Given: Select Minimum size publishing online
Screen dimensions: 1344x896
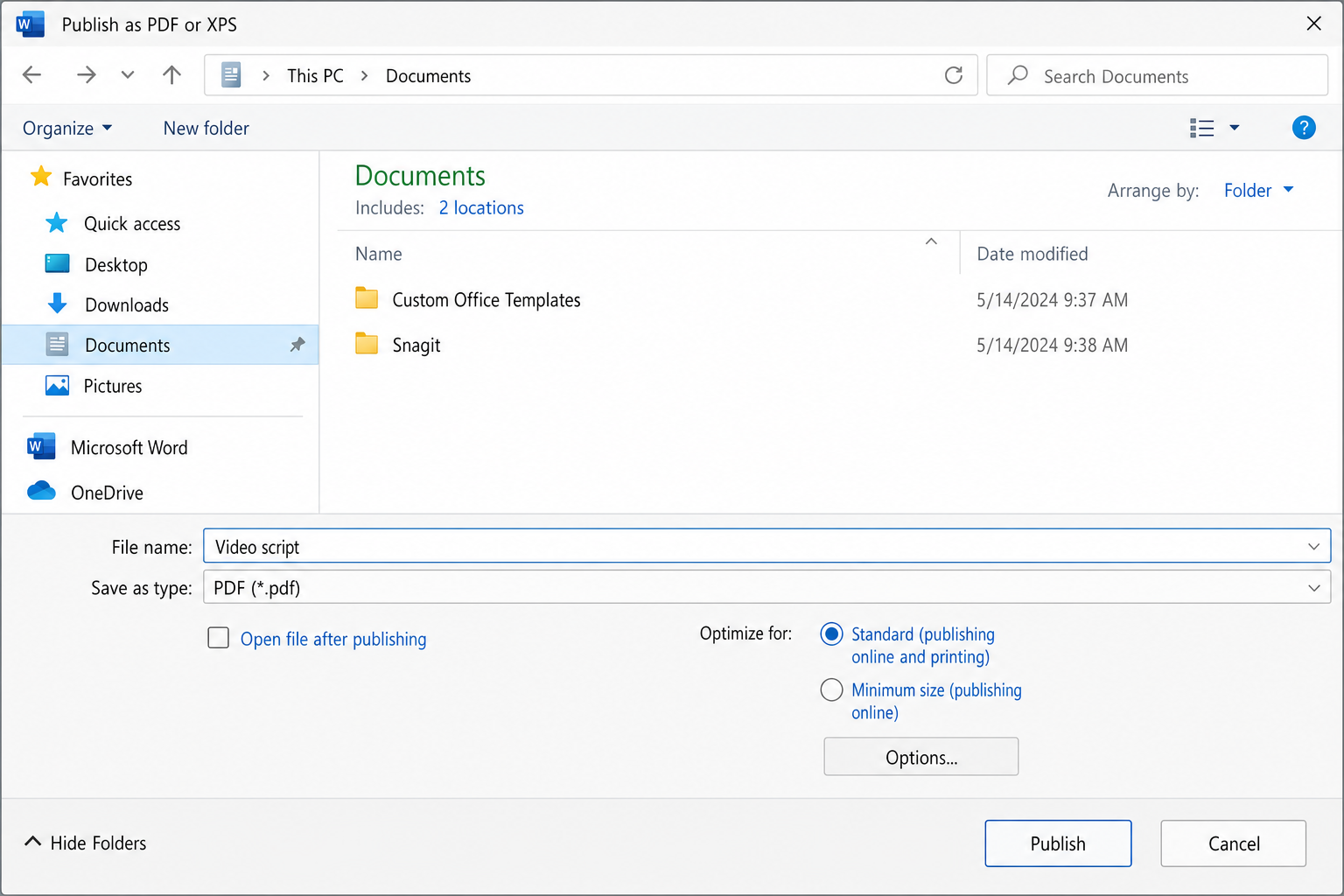Looking at the screenshot, I should (x=831, y=690).
